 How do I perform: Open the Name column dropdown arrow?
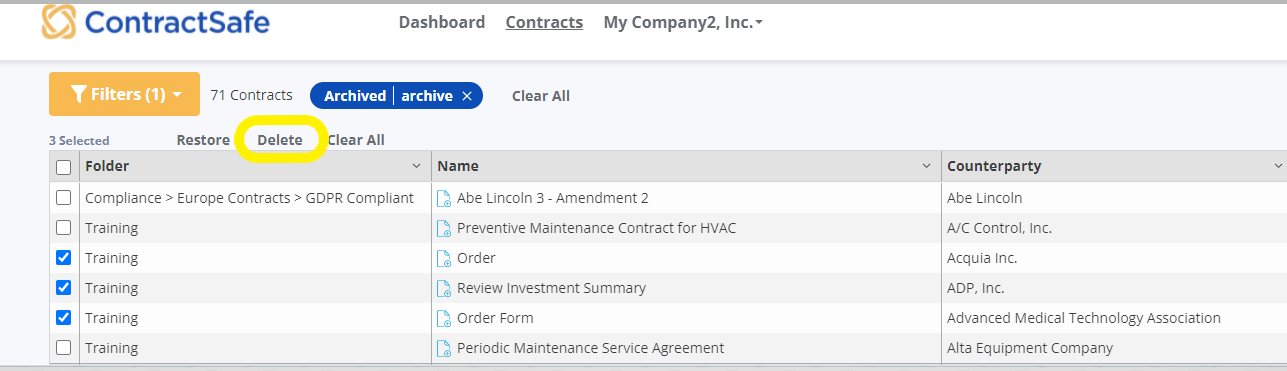[x=927, y=166]
